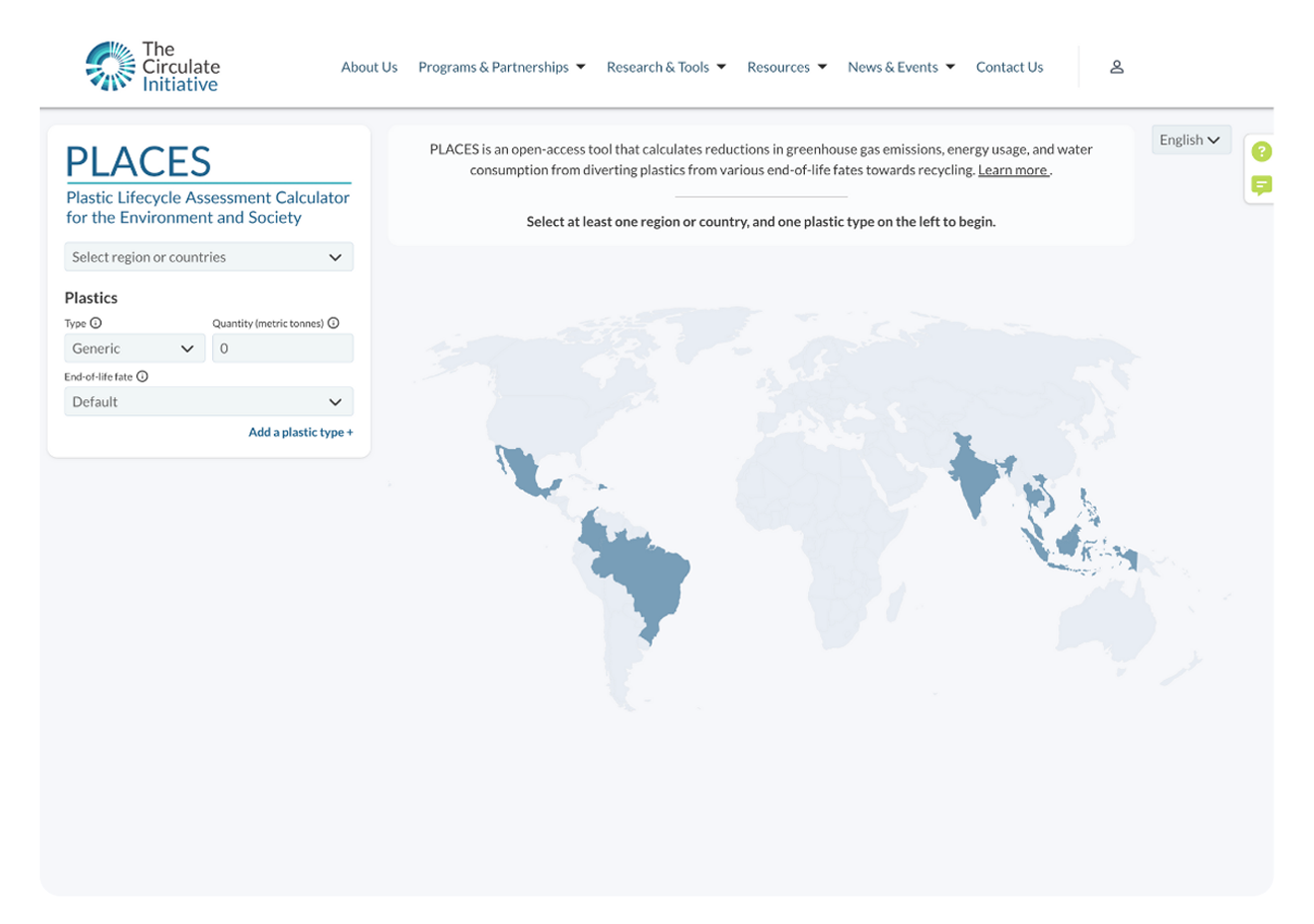This screenshot has width=1314, height=924.
Task: Click info icon beside Type label
Action: click(x=96, y=323)
